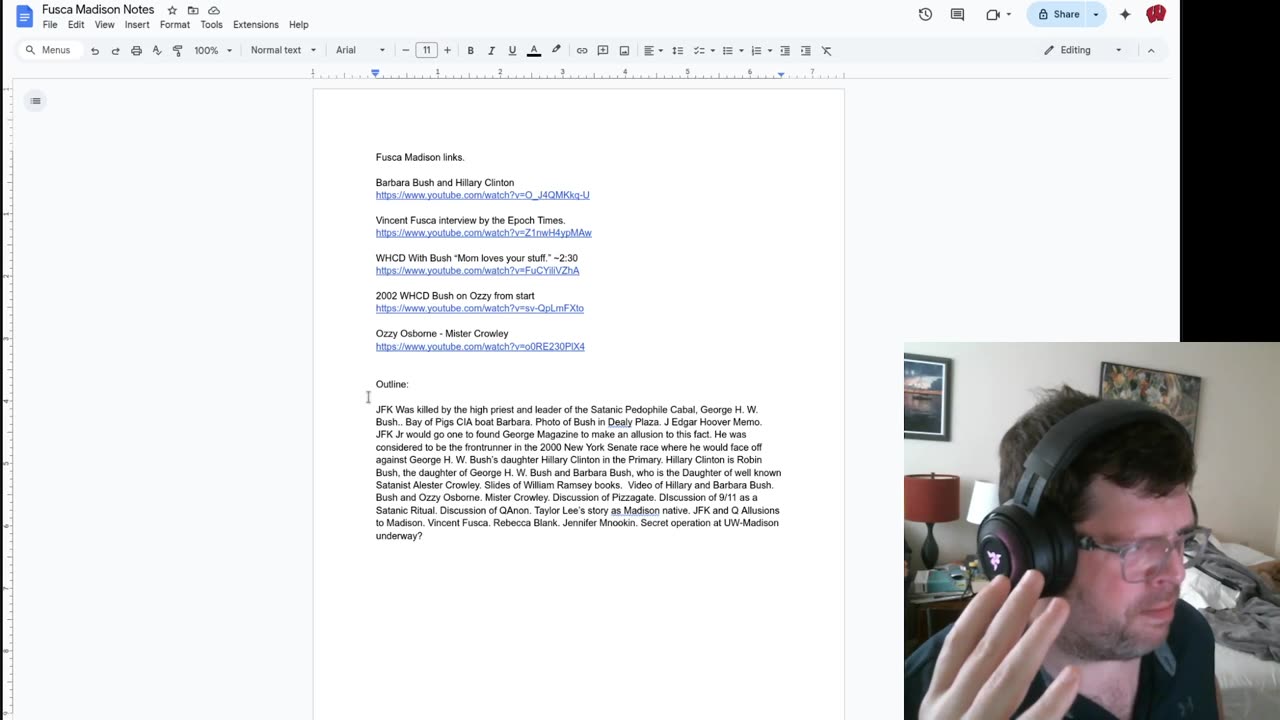This screenshot has height=720, width=1280.
Task: Toggle italic formatting
Action: coord(491,50)
